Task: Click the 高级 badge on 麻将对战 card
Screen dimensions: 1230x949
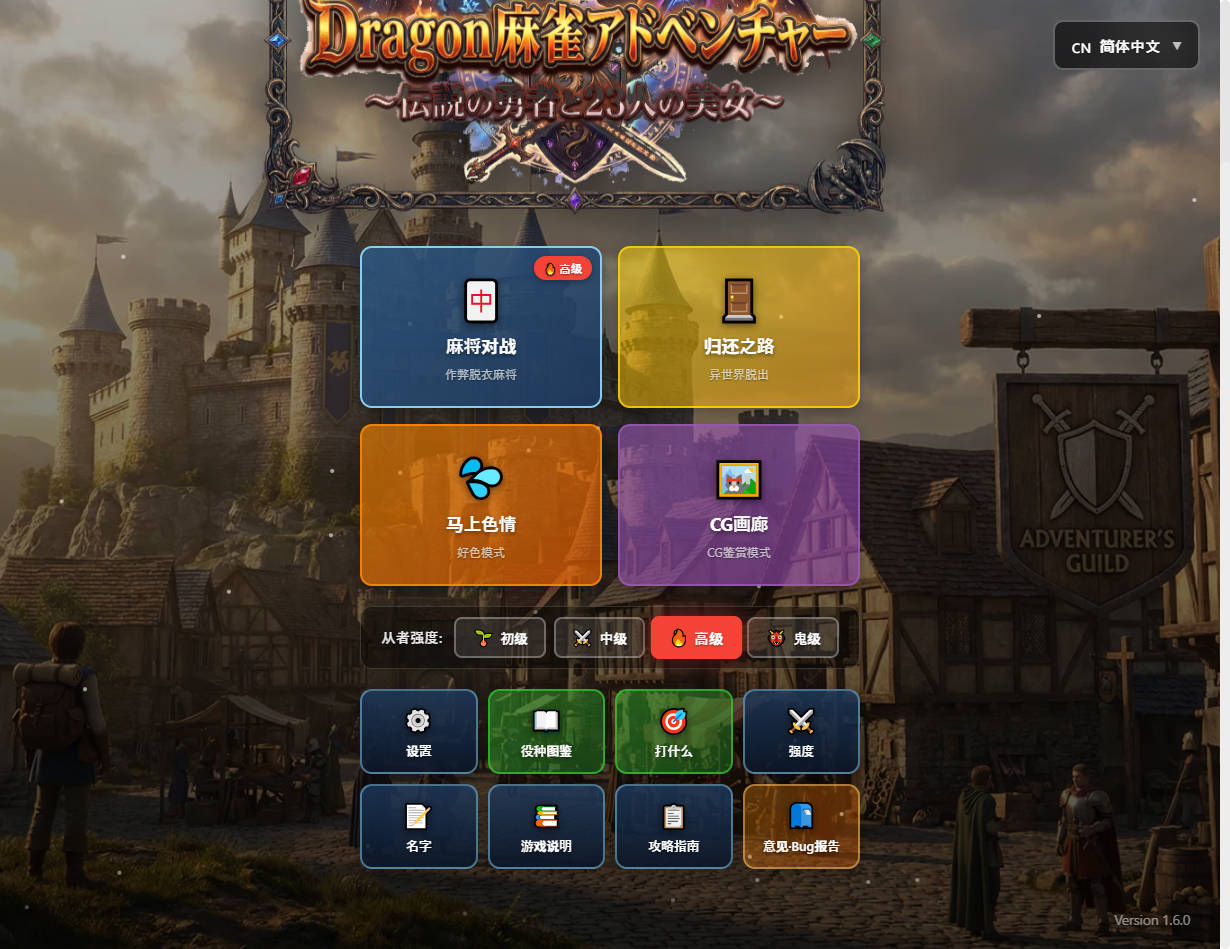Action: 563,268
